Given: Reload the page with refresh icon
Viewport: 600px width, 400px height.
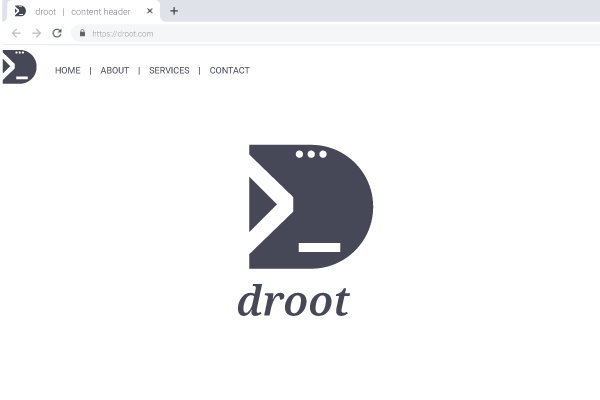Looking at the screenshot, I should coord(57,33).
